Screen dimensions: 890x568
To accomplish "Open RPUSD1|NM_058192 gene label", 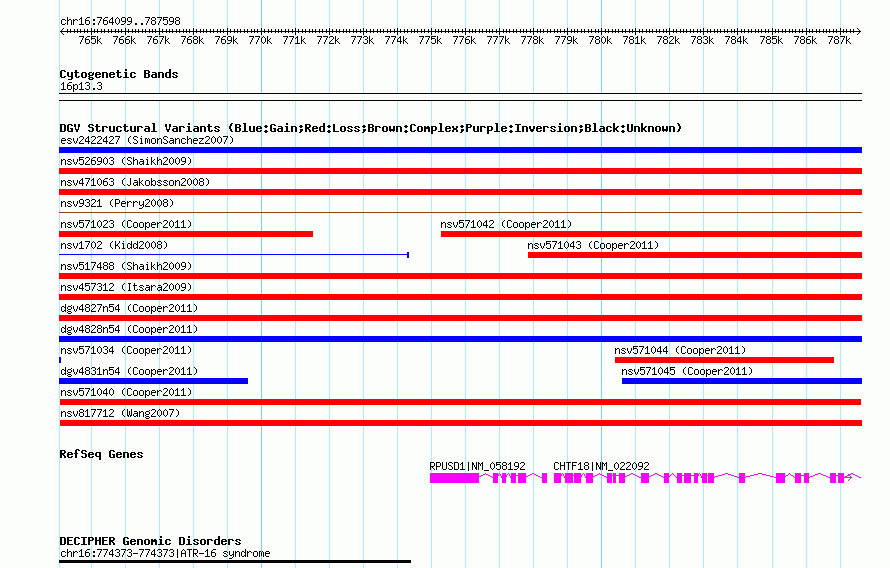I will [x=477, y=466].
